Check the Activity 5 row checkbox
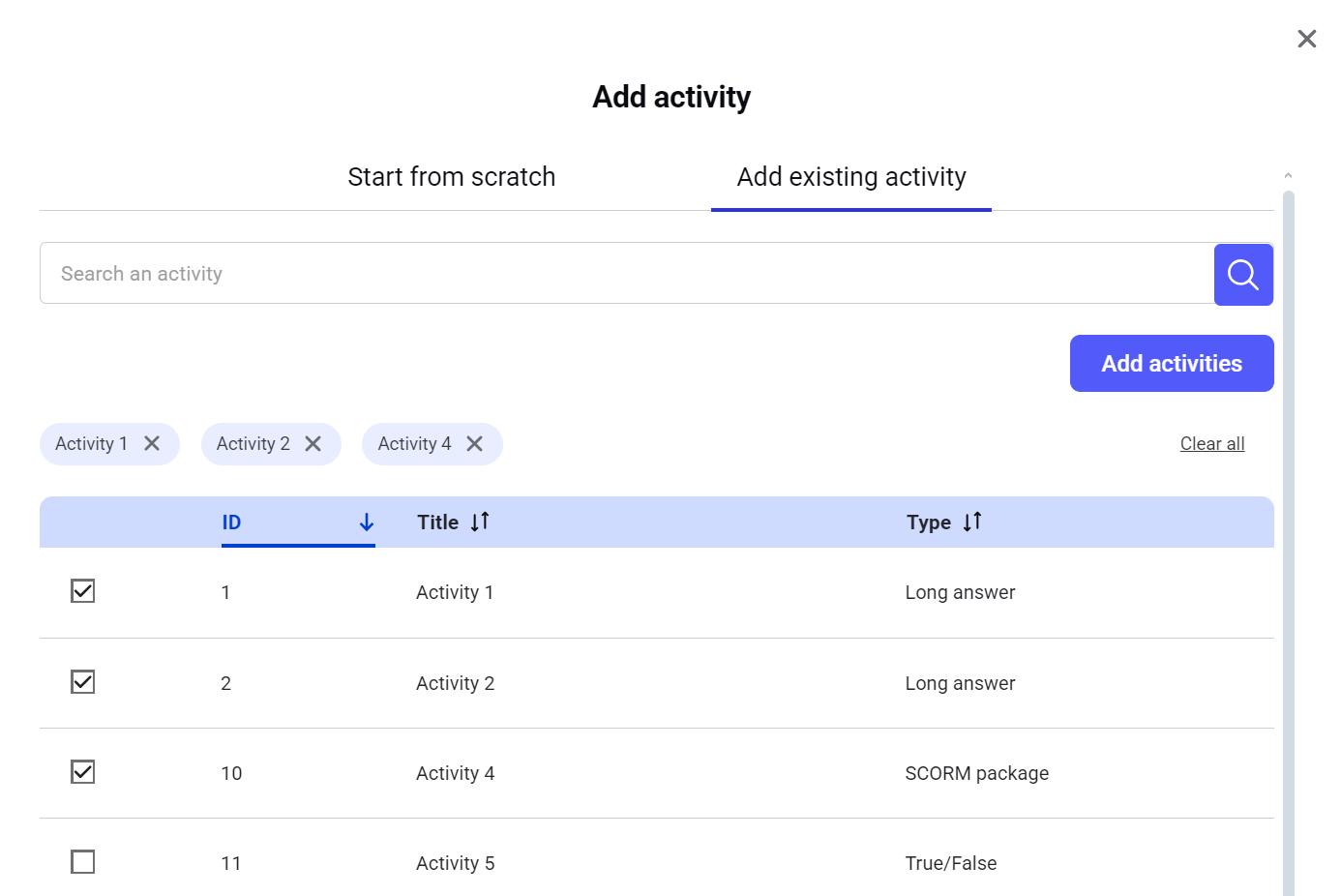 point(83,862)
